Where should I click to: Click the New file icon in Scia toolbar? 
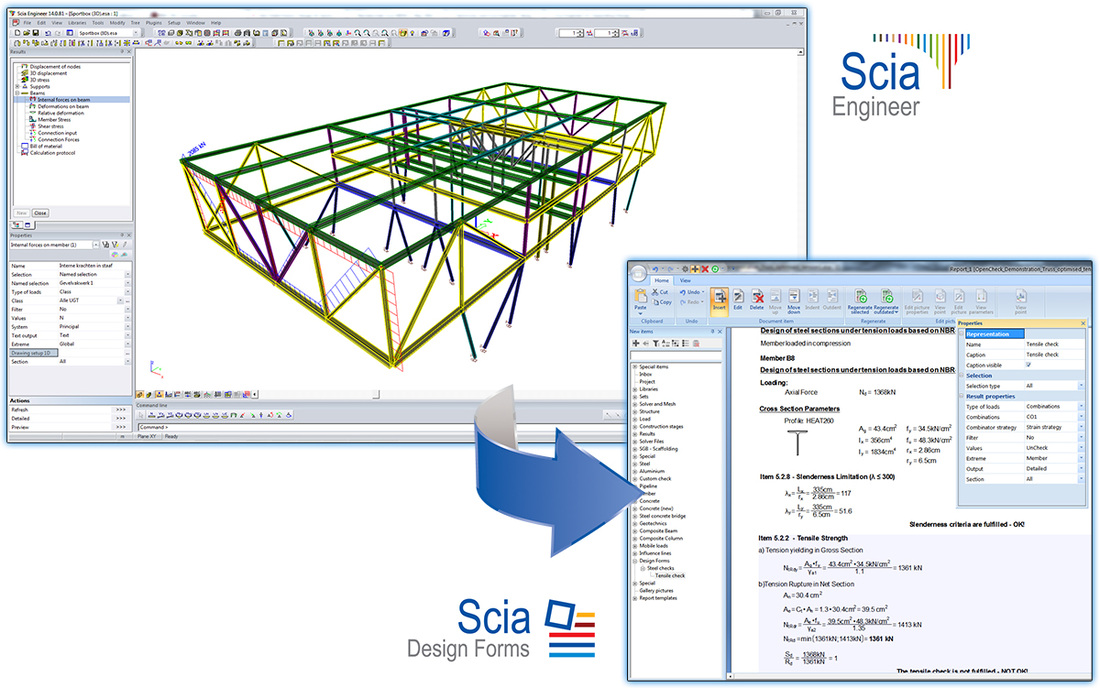click(18, 33)
